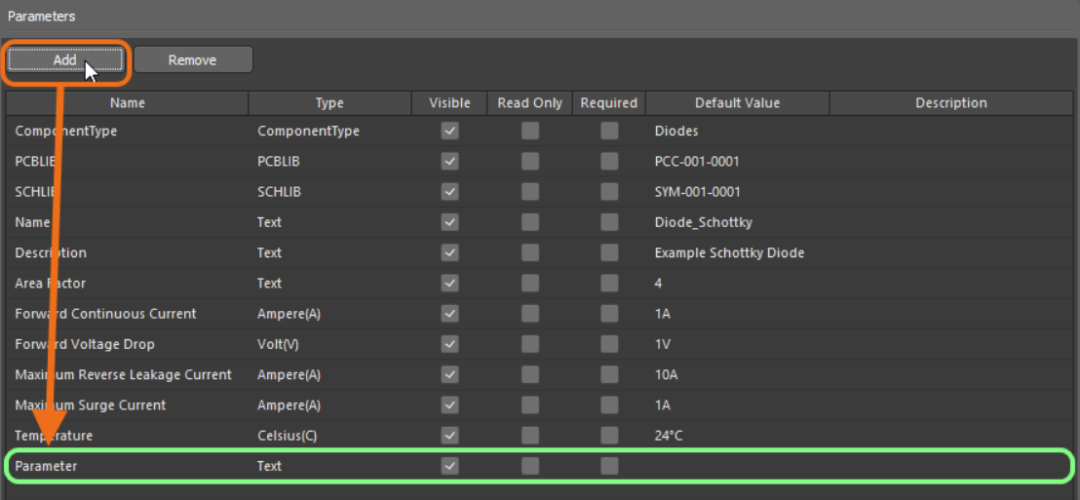Select the Maximum Surge Current name cell
The height and width of the screenshot is (500, 1080).
(127, 405)
